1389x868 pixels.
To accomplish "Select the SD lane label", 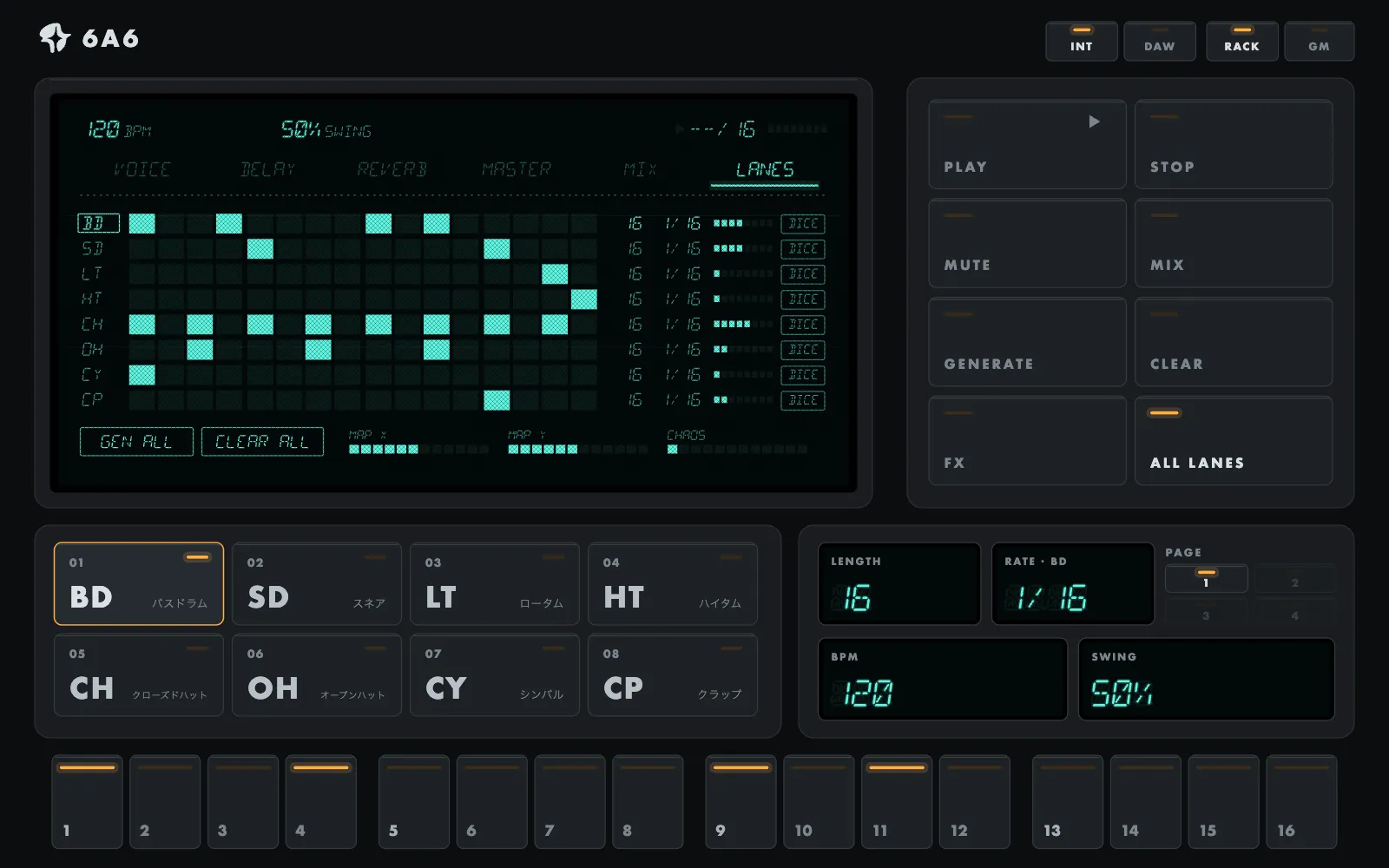I will pyautogui.click(x=93, y=249).
